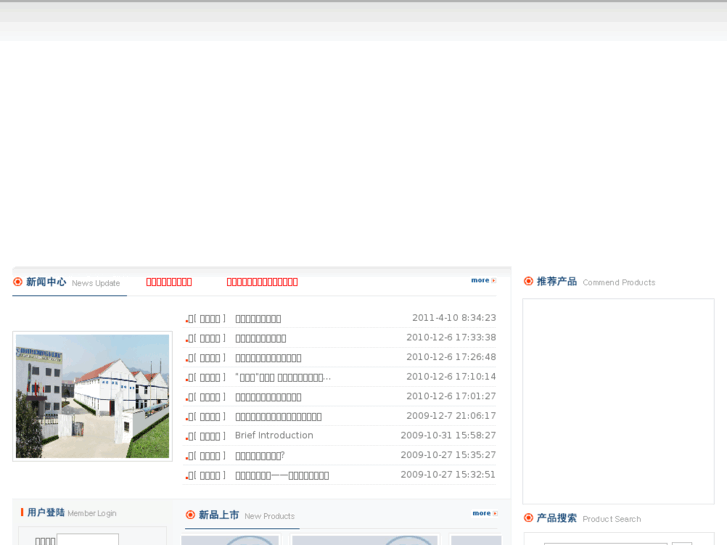The width and height of the screenshot is (727, 545).
Task: Click the red target icon beside News Update
Action: point(18,282)
